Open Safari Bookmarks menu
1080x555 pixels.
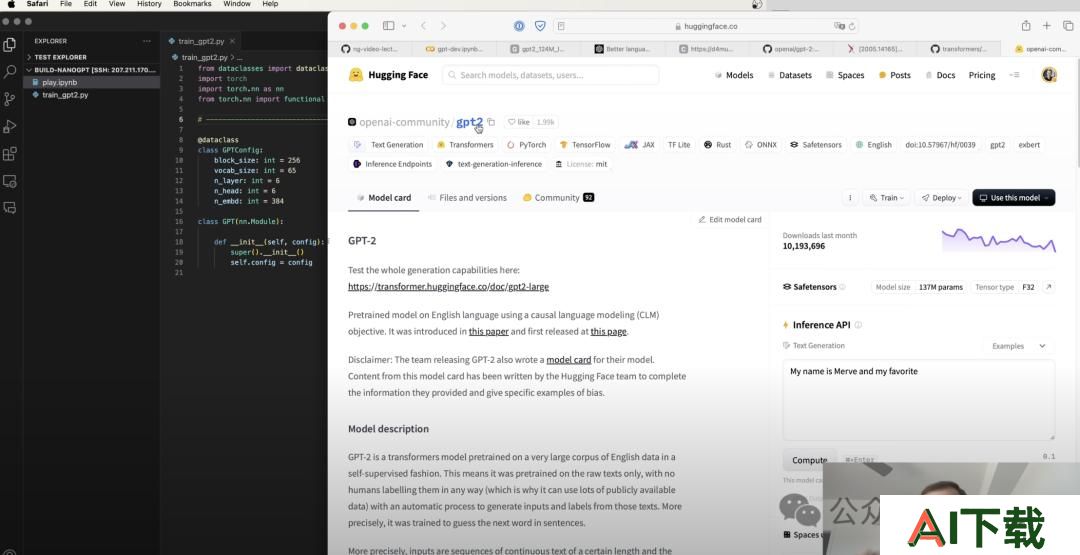coord(192,4)
